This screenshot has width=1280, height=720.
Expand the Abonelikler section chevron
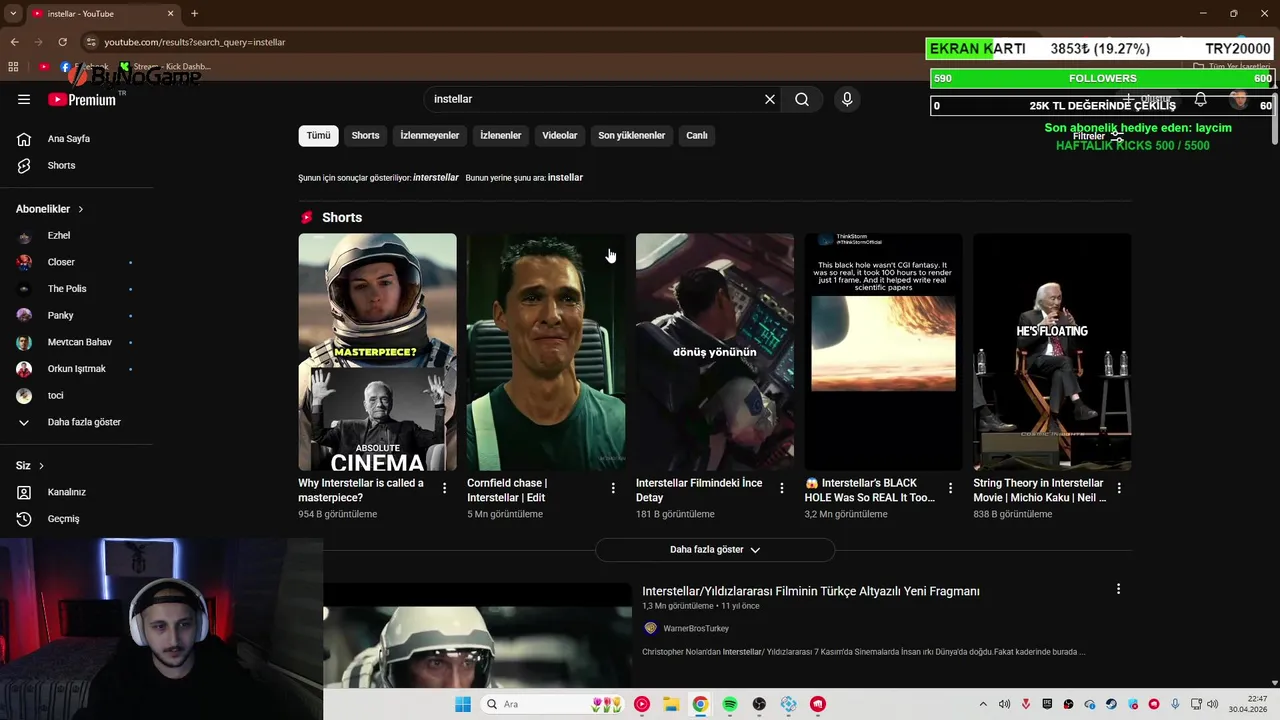81,209
